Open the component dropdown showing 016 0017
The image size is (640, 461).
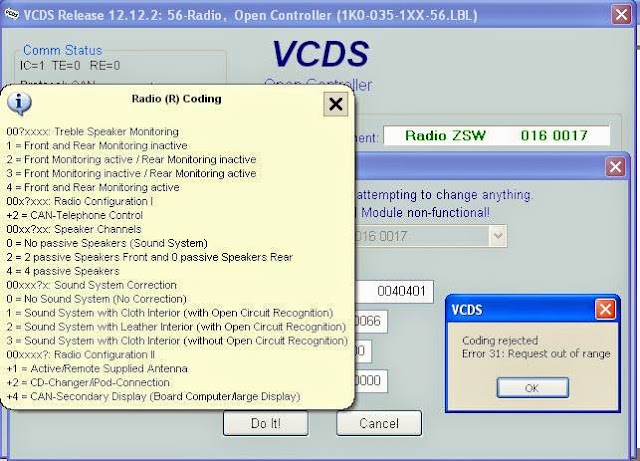[x=498, y=236]
